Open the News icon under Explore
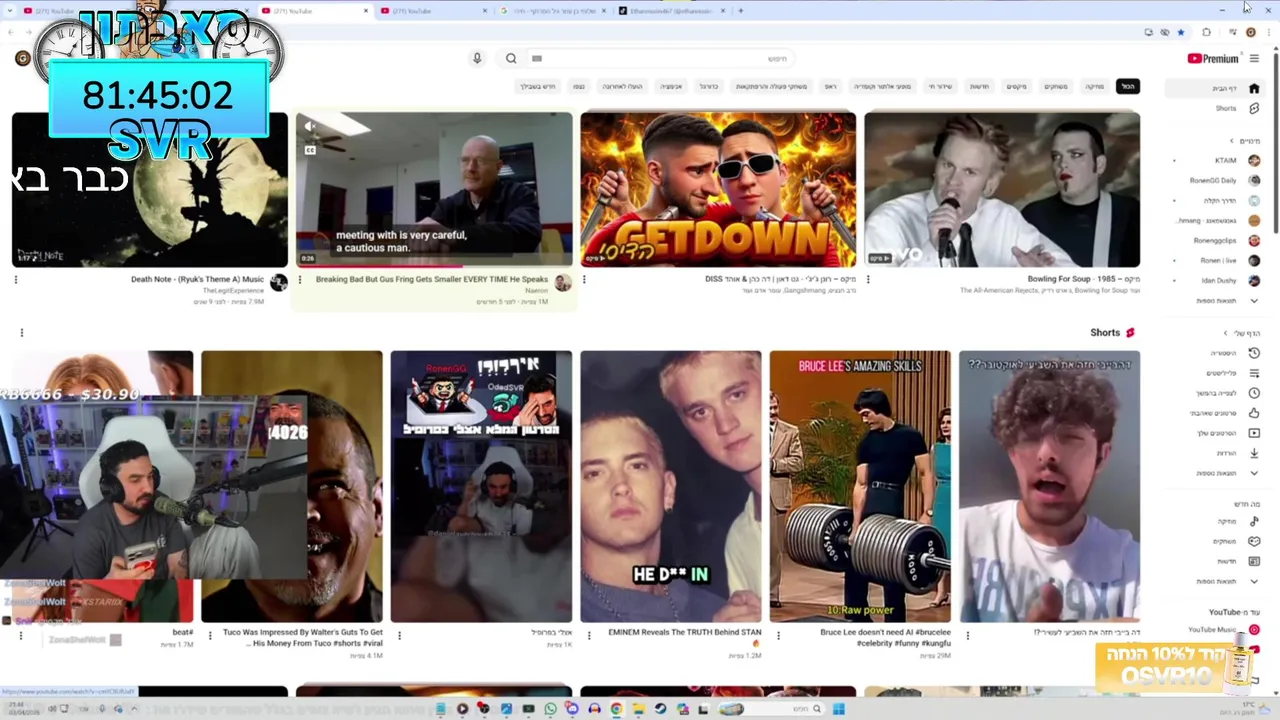The height and width of the screenshot is (720, 1280). coord(1254,561)
